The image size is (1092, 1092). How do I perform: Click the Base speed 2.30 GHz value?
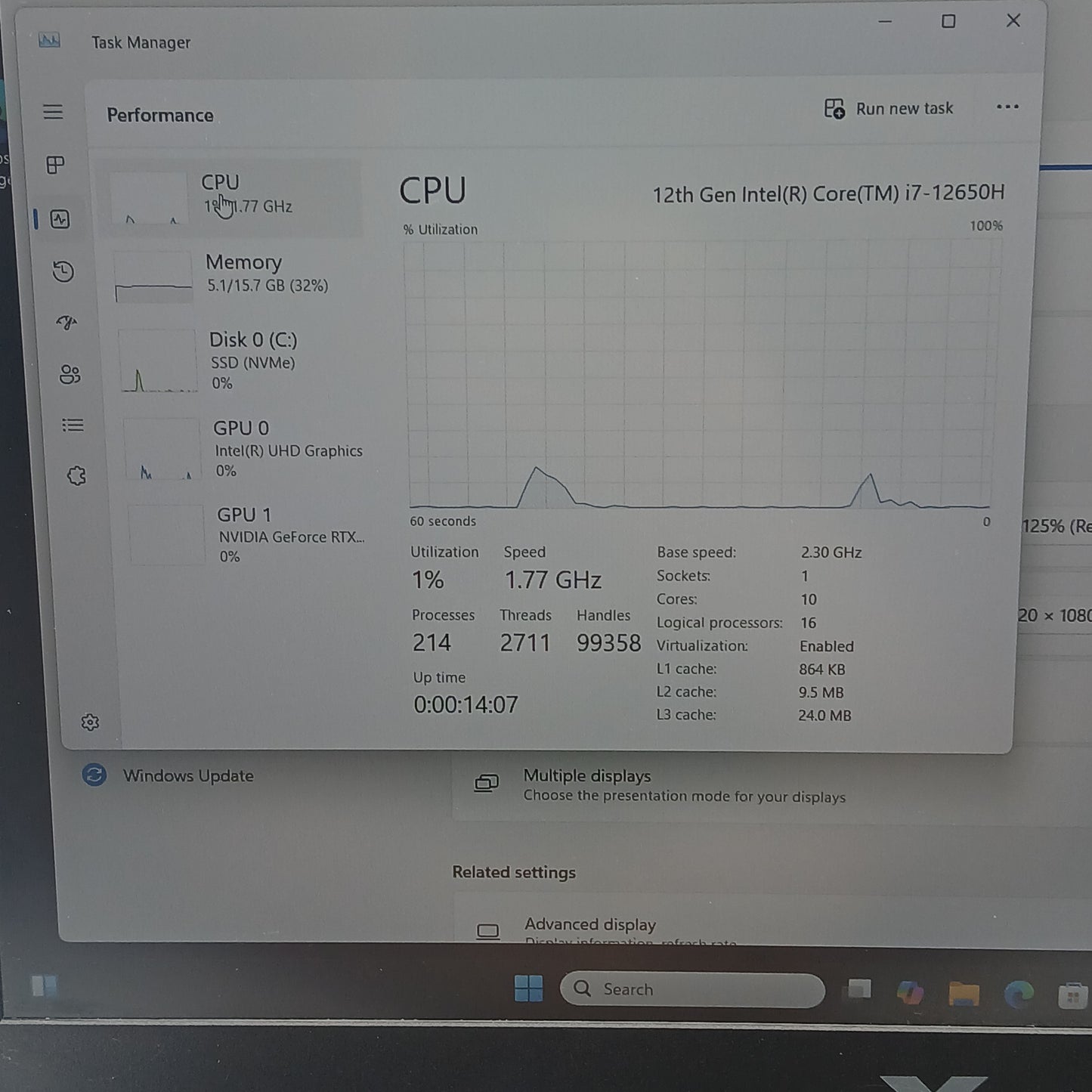pyautogui.click(x=831, y=552)
